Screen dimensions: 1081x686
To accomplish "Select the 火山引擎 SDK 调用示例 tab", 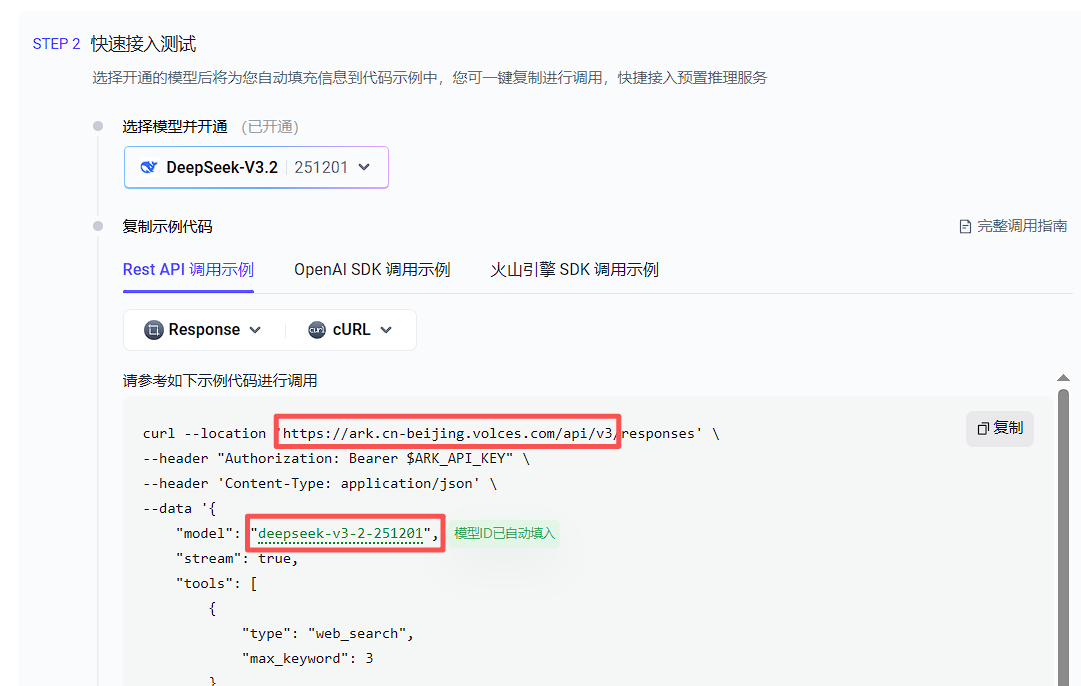I will [x=574, y=270].
